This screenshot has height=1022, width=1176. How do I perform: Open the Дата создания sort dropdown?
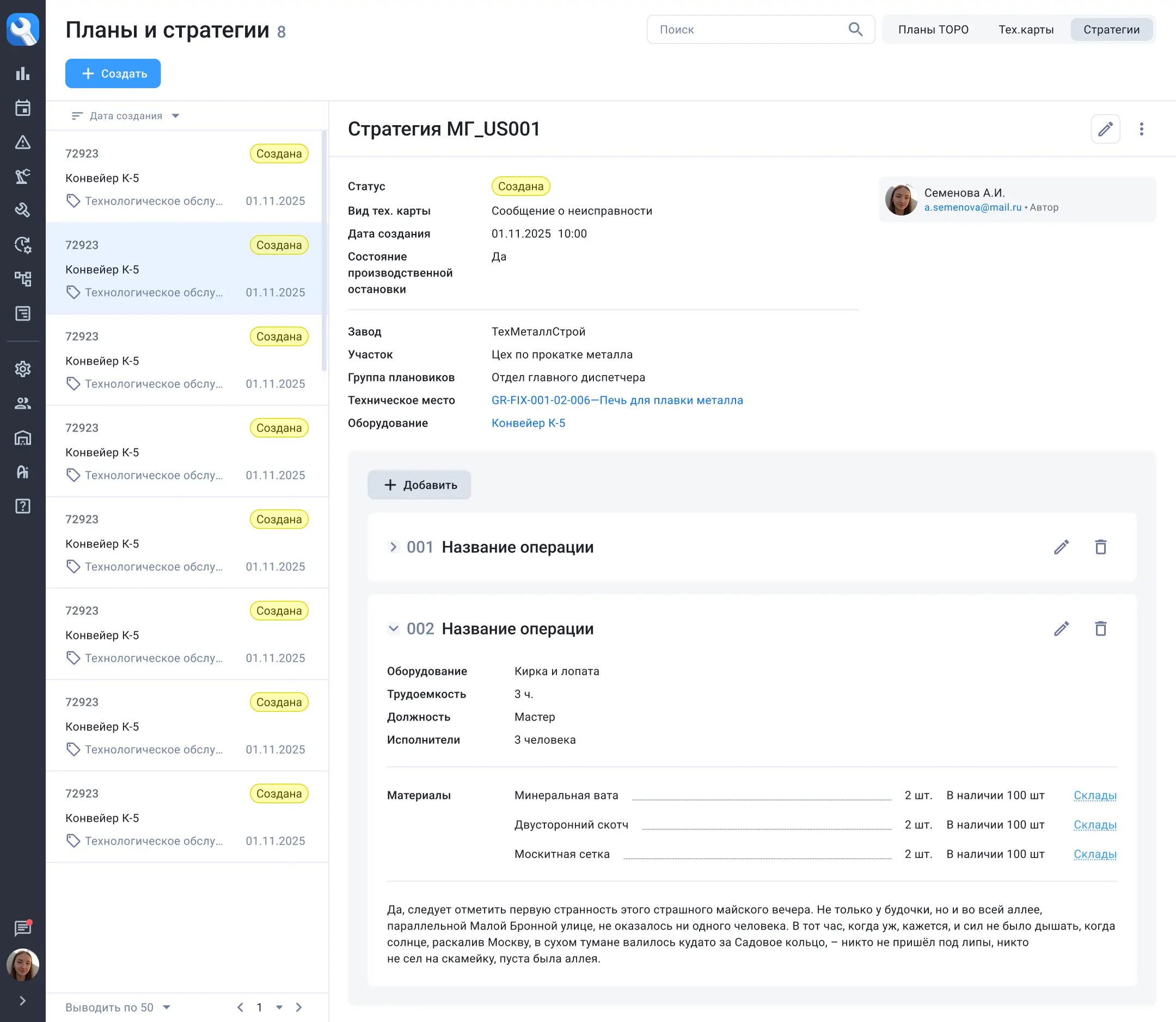coord(126,116)
